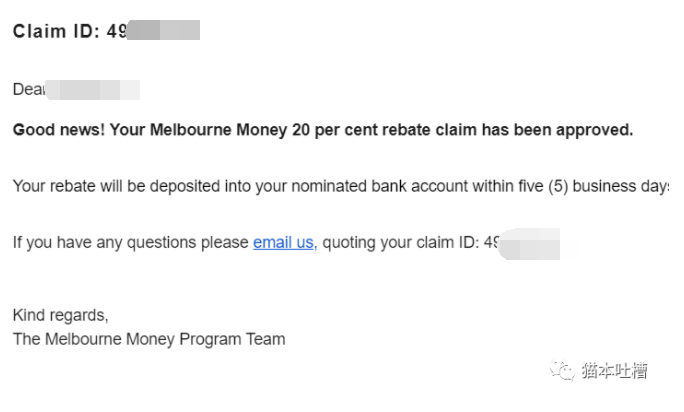Click the WeChat logo watermark icon
The image size is (684, 412).
pyautogui.click(x=562, y=370)
